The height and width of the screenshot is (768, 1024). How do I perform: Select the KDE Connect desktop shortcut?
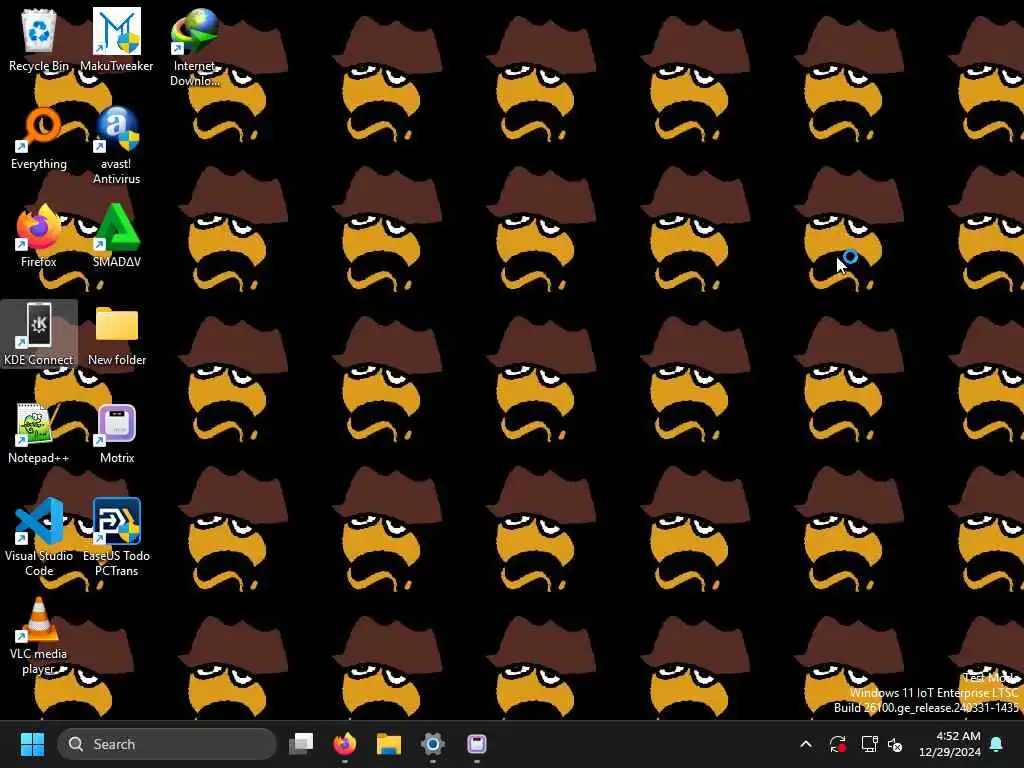(39, 334)
